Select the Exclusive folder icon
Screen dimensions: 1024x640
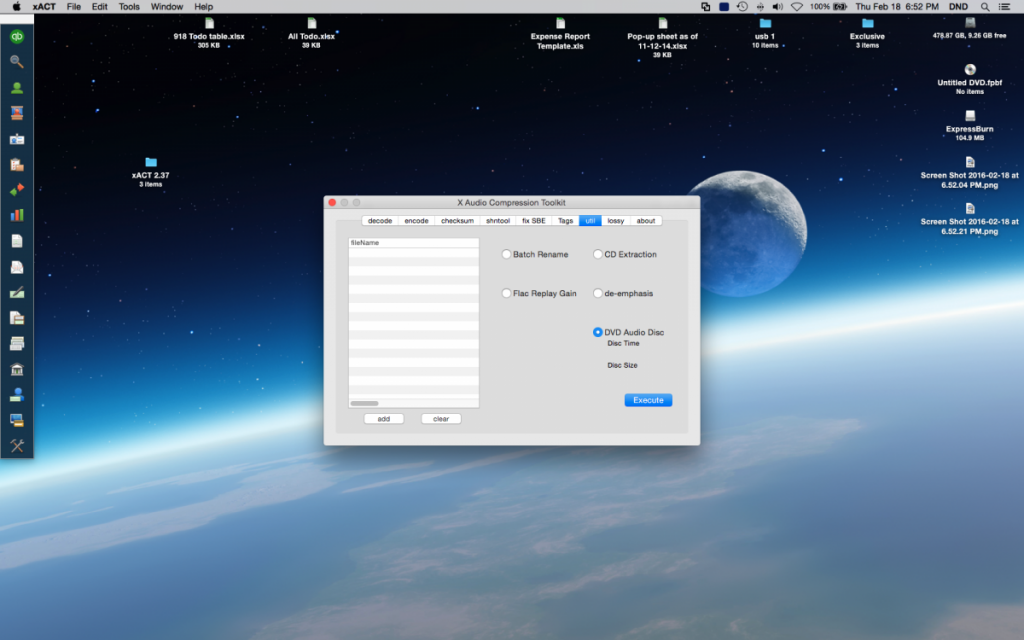(867, 24)
